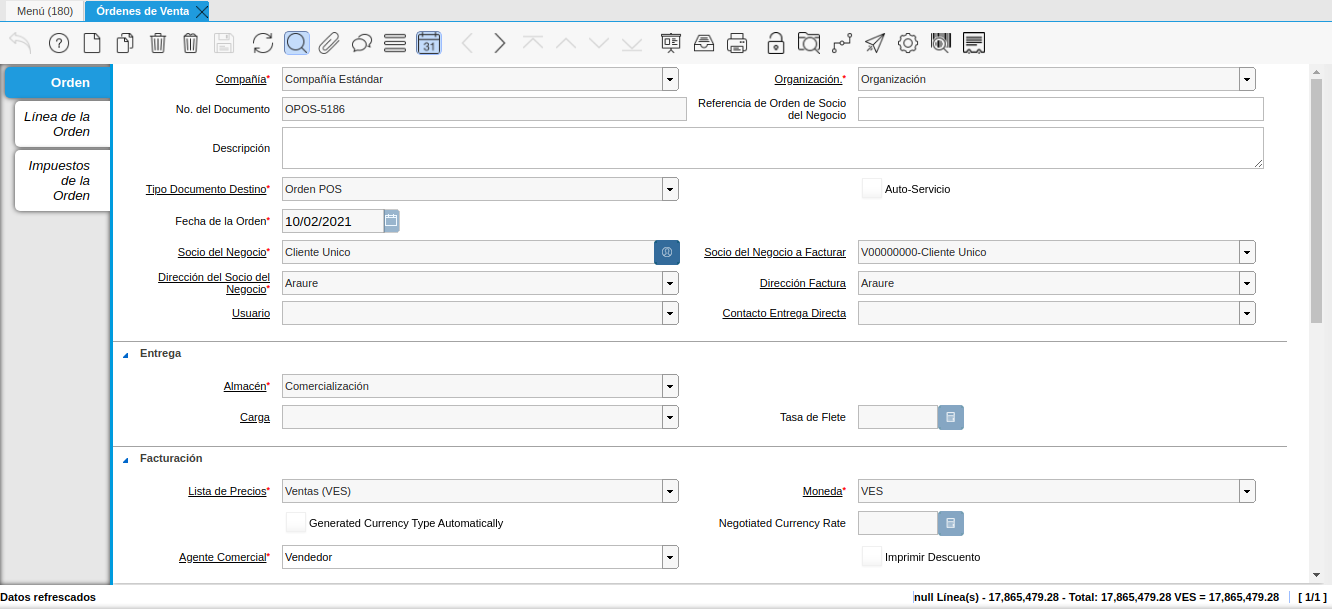
Task: Refresh the record with circular arrows icon
Action: tap(263, 43)
